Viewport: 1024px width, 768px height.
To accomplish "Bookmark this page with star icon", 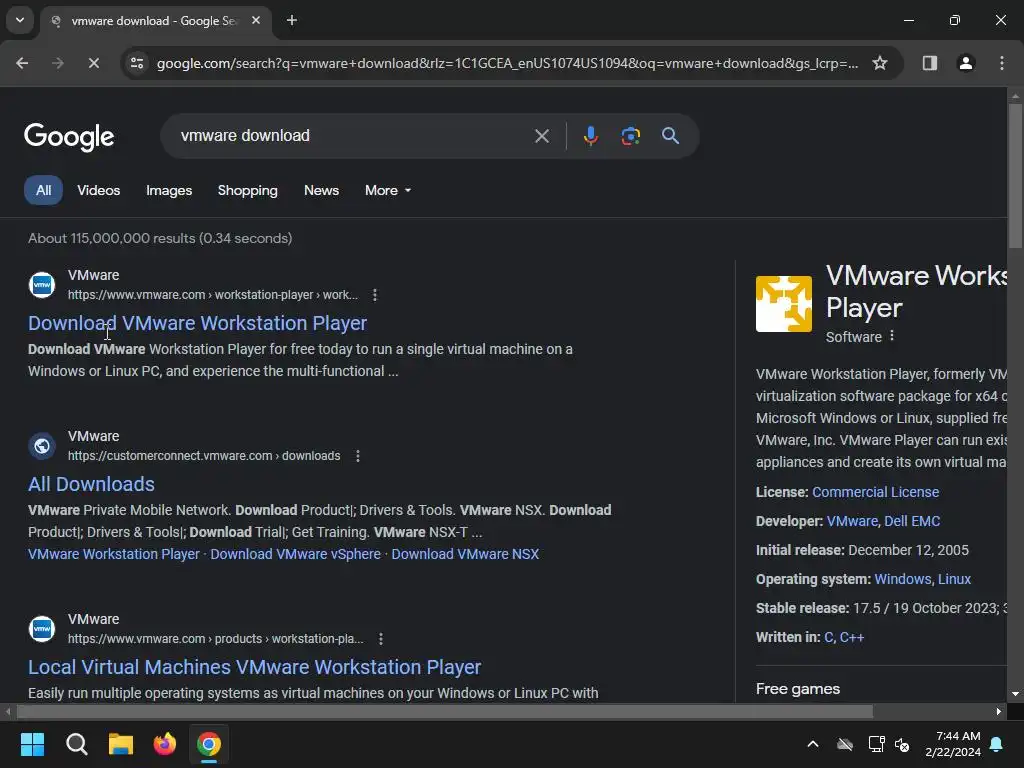I will click(x=880, y=63).
